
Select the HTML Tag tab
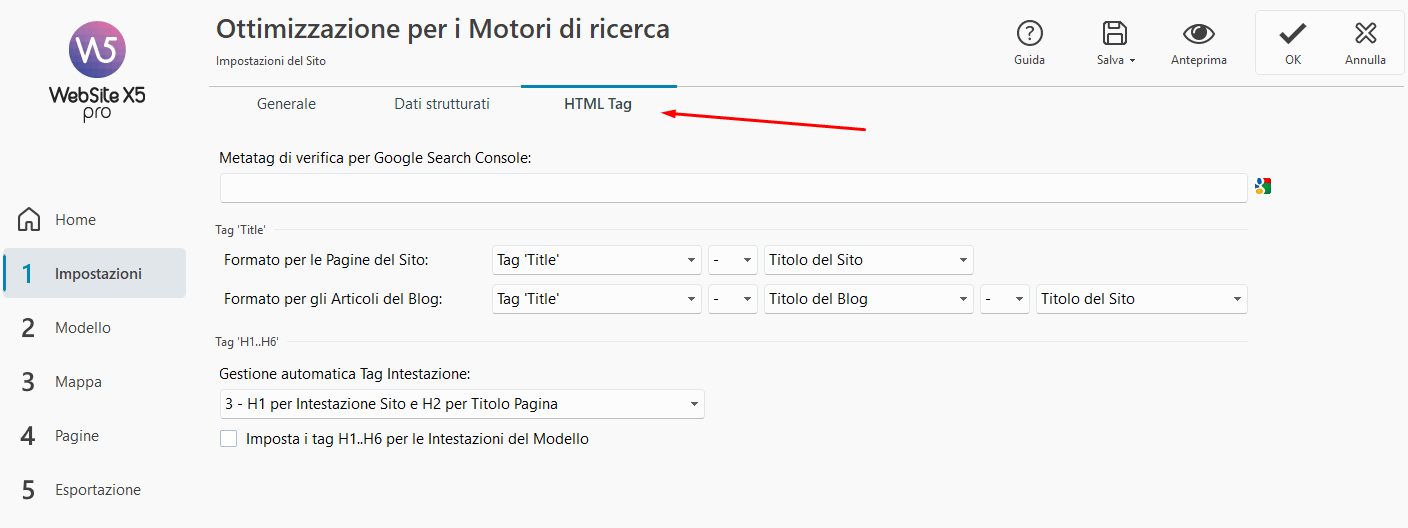(x=598, y=104)
